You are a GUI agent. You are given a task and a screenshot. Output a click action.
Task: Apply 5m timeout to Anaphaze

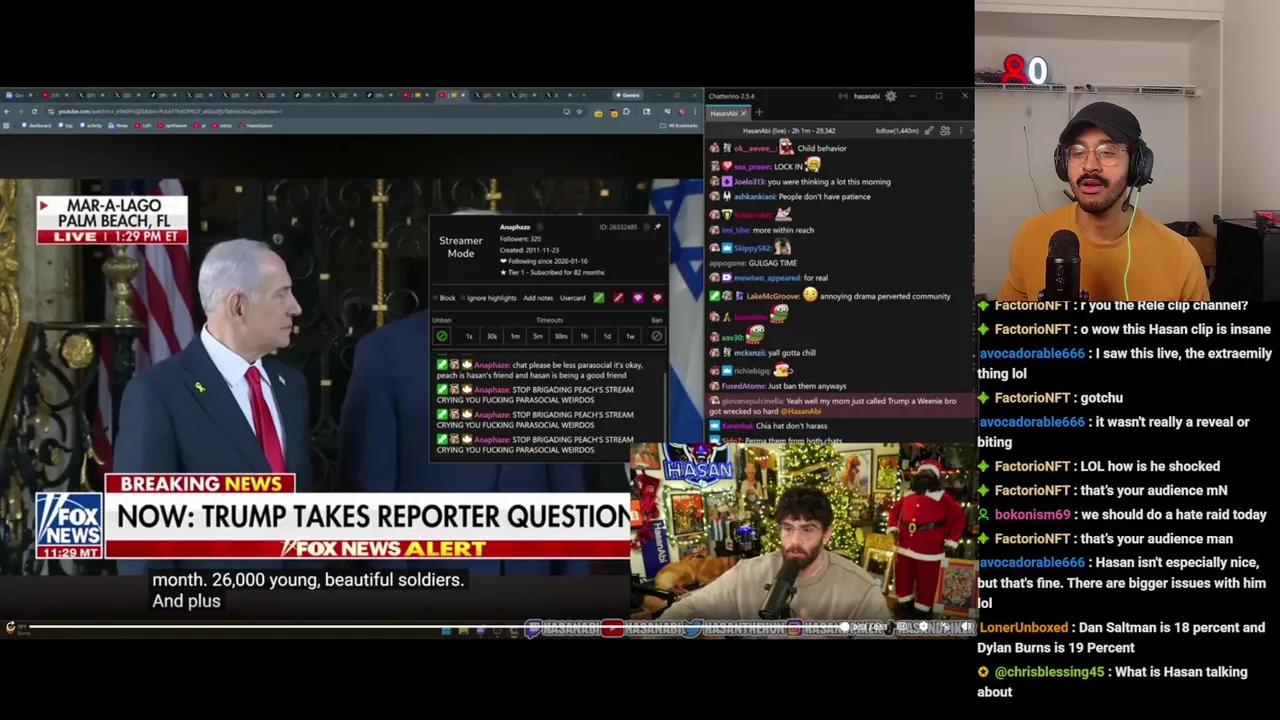click(x=538, y=336)
